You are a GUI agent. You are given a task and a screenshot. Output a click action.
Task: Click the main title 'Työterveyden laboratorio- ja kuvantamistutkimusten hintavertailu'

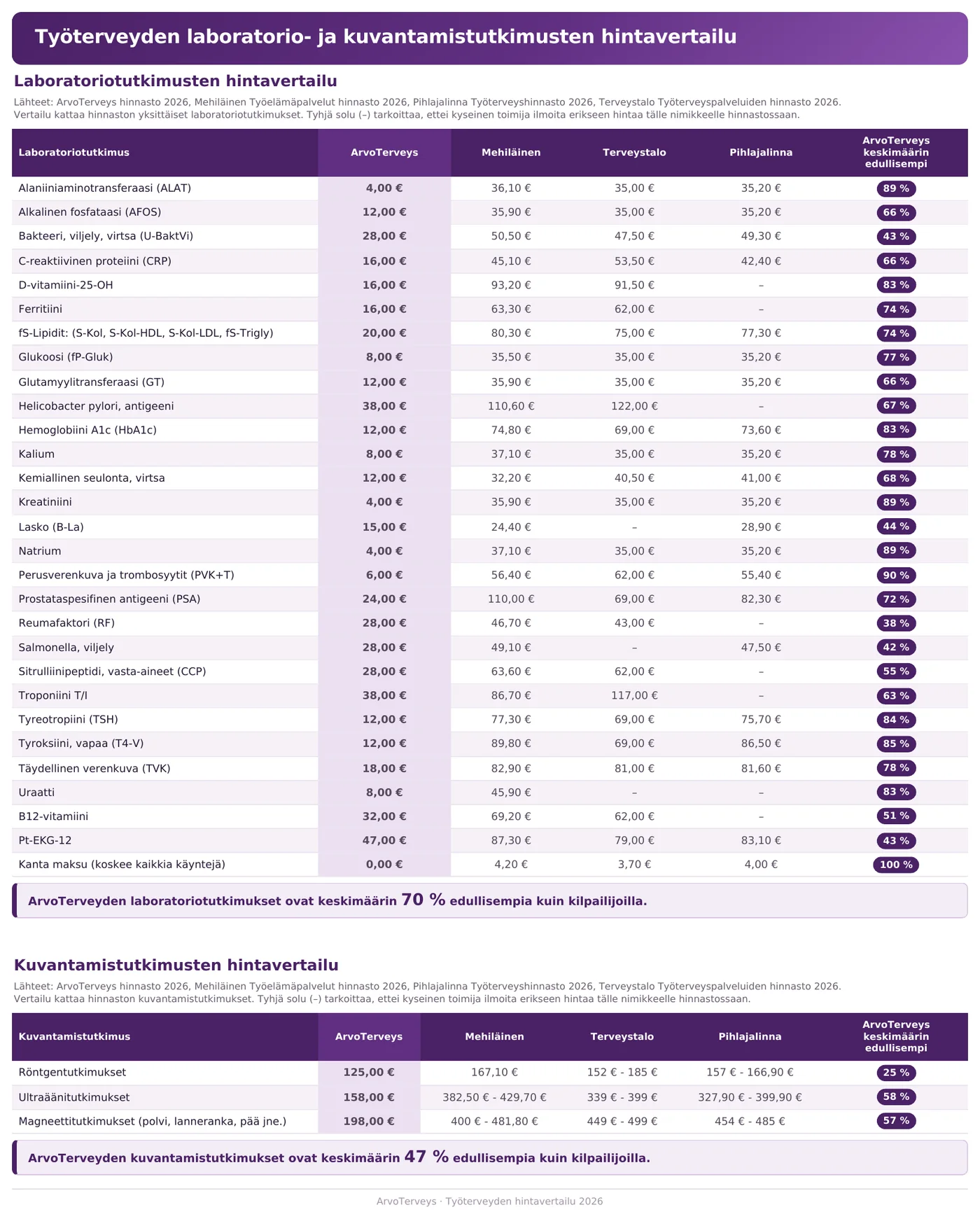pos(386,37)
